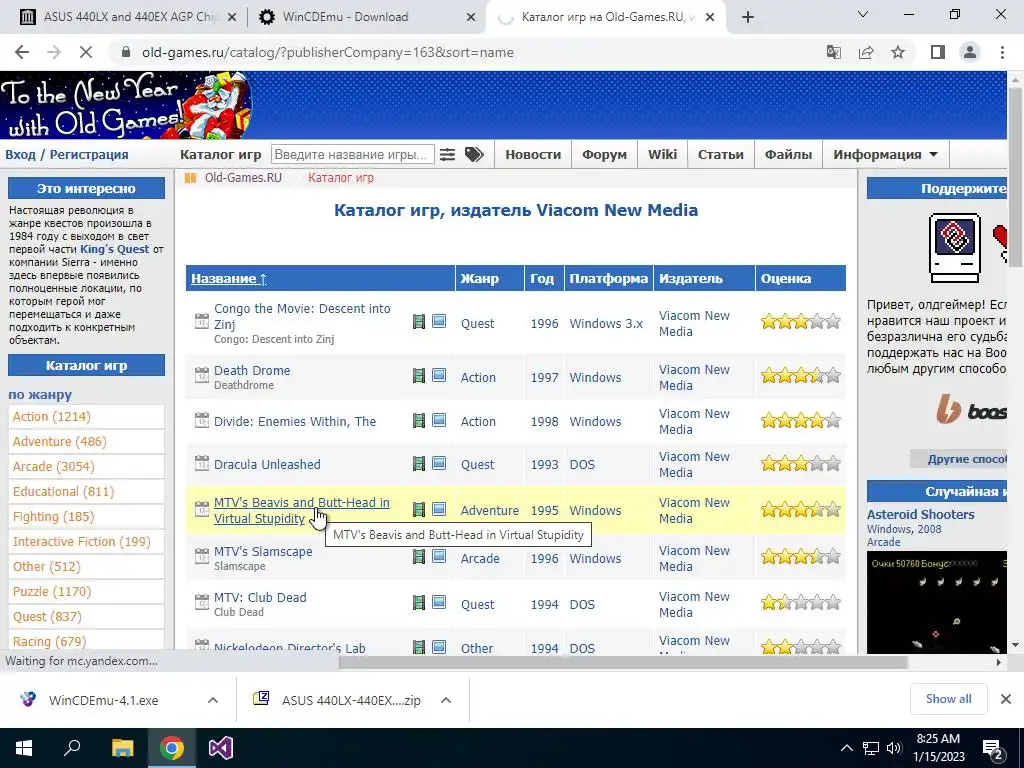Expand ASUS 440LX zip download options arrow

(x=446, y=700)
